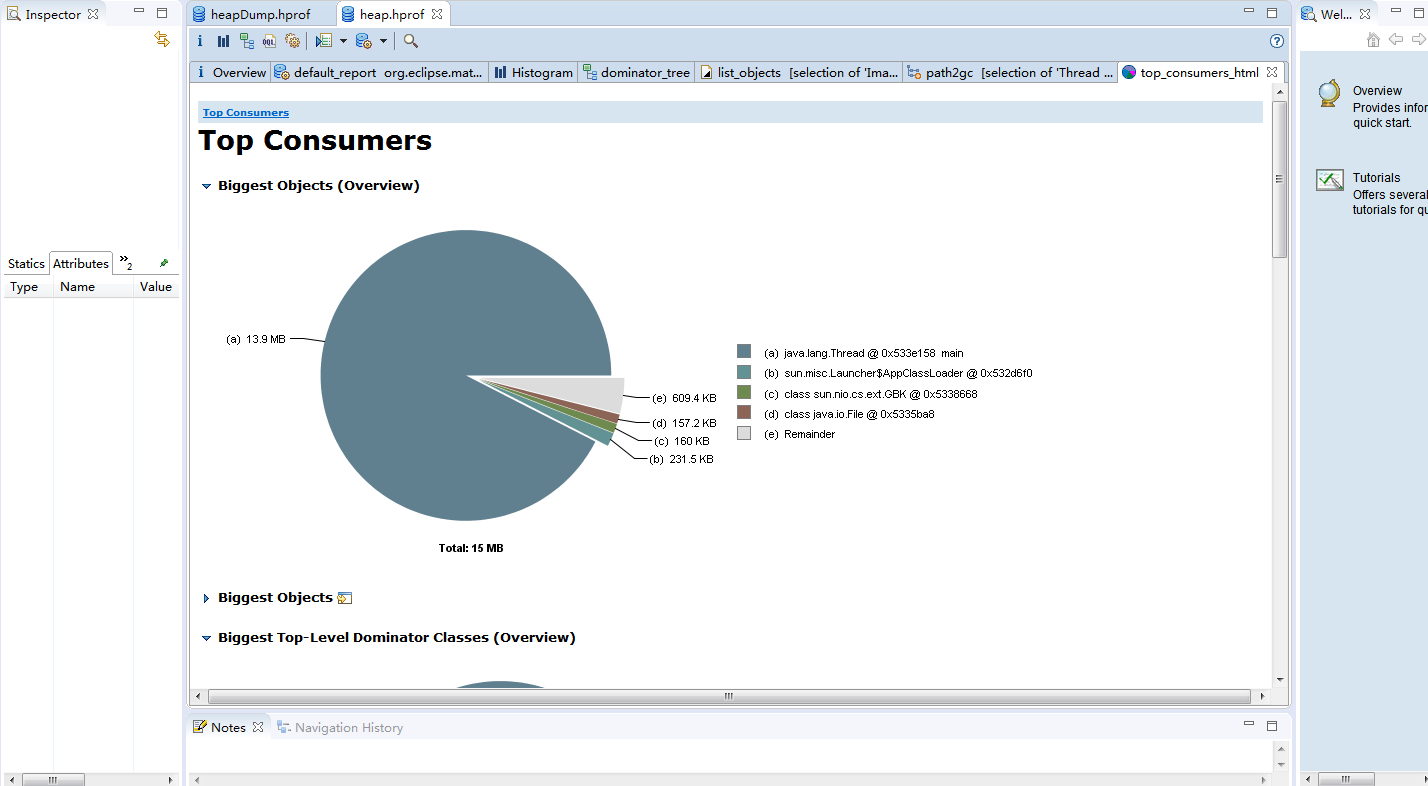The height and width of the screenshot is (786, 1428).
Task: Expand the Biggest Objects section
Action: tap(207, 598)
